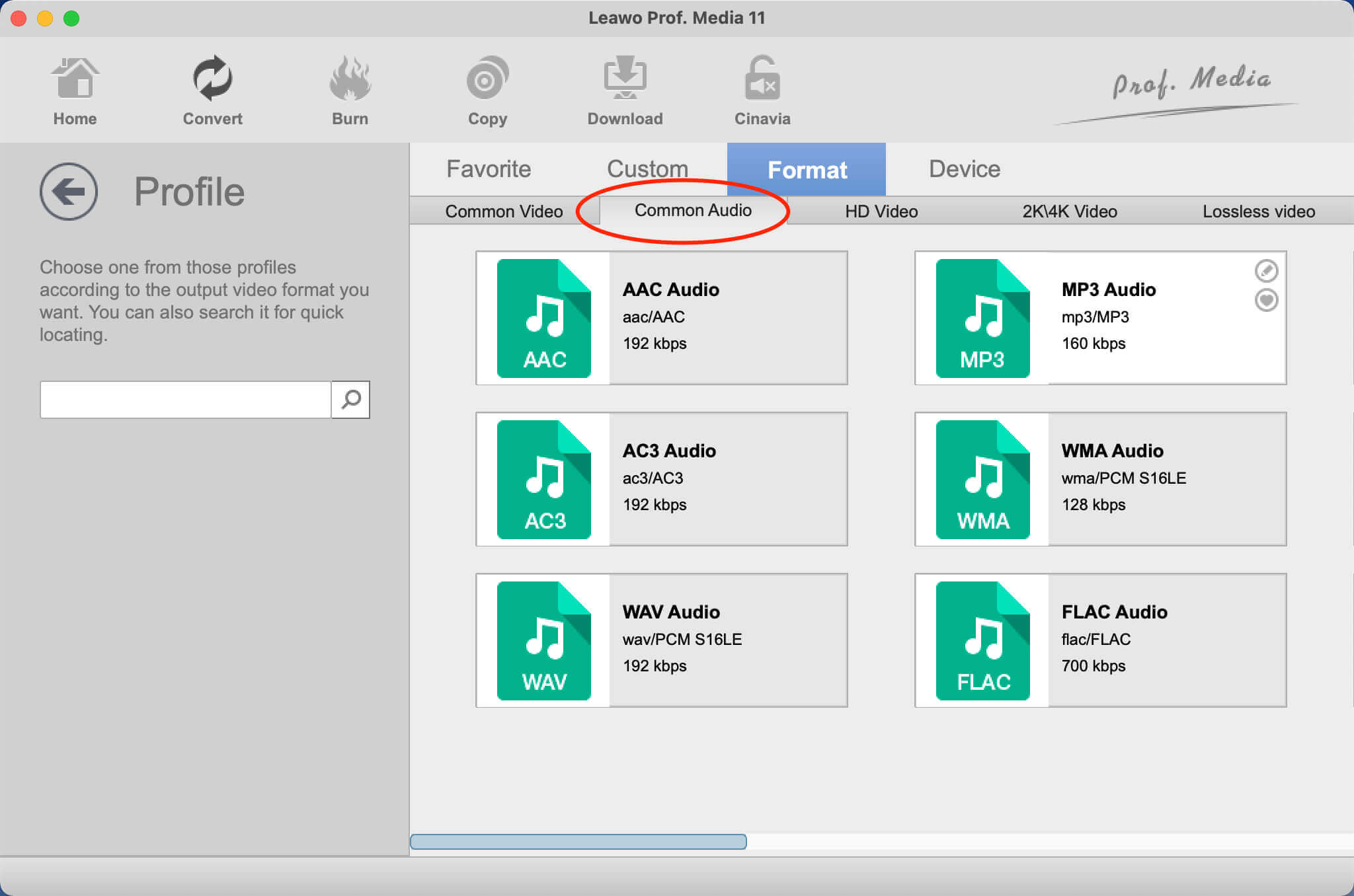This screenshot has height=896, width=1354.
Task: Choose the FLAC Audio profile
Action: point(1100,640)
